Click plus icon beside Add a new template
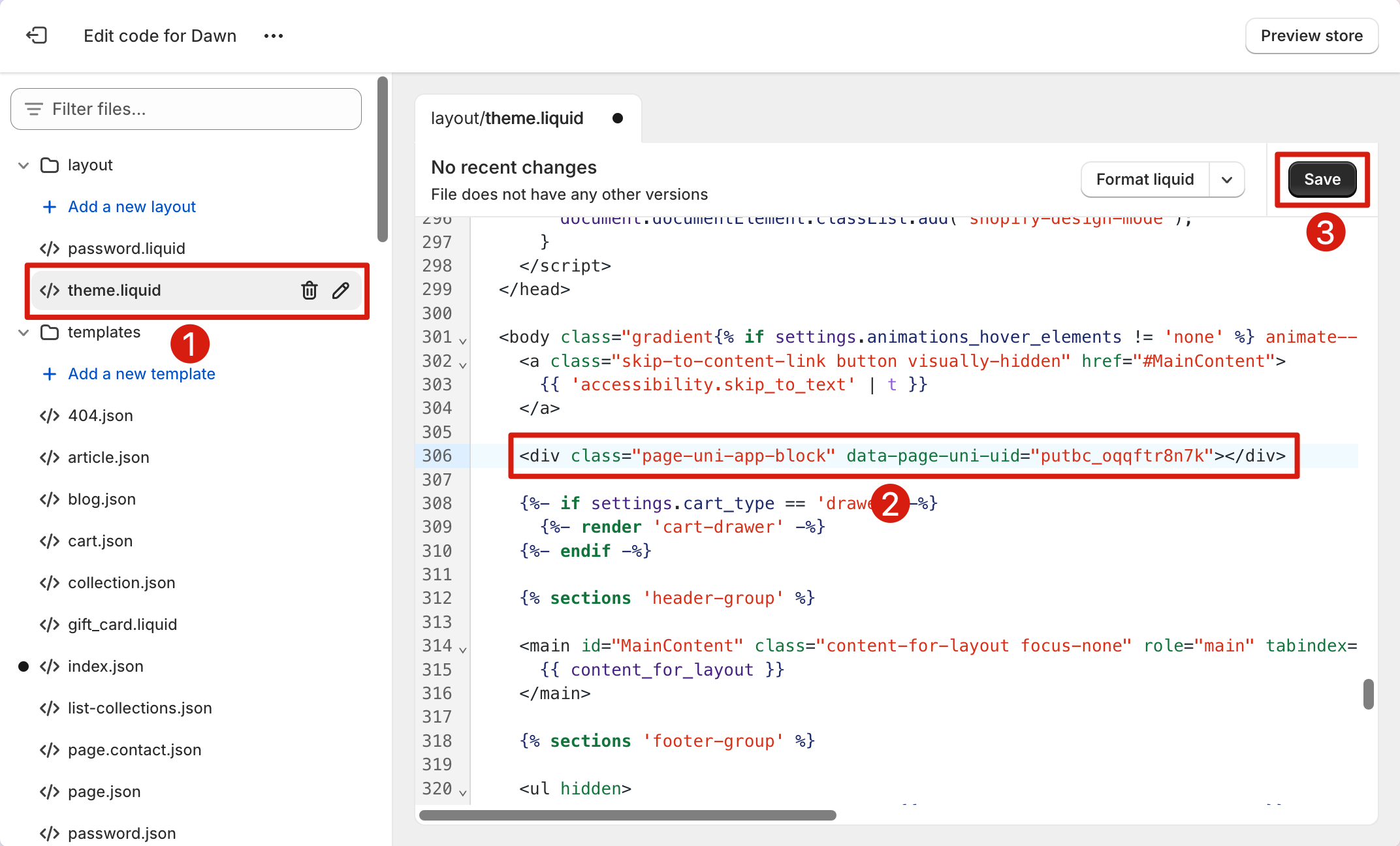The height and width of the screenshot is (846, 1400). [49, 374]
